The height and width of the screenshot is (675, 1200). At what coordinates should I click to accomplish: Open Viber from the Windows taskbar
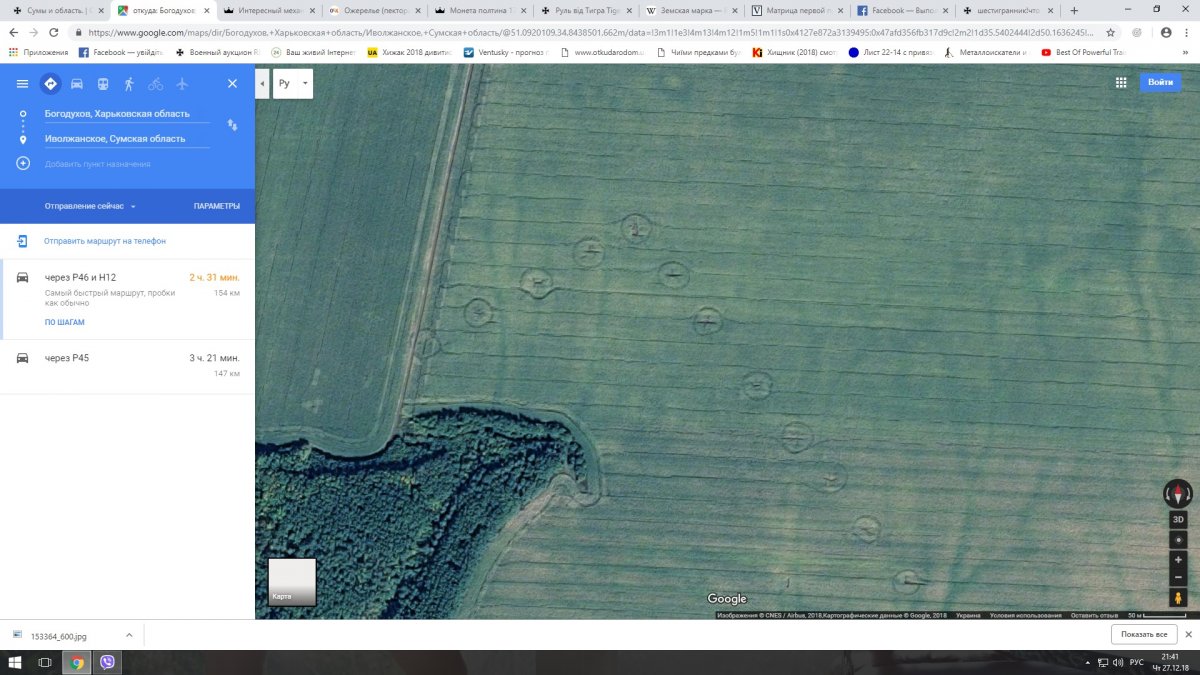pyautogui.click(x=107, y=662)
